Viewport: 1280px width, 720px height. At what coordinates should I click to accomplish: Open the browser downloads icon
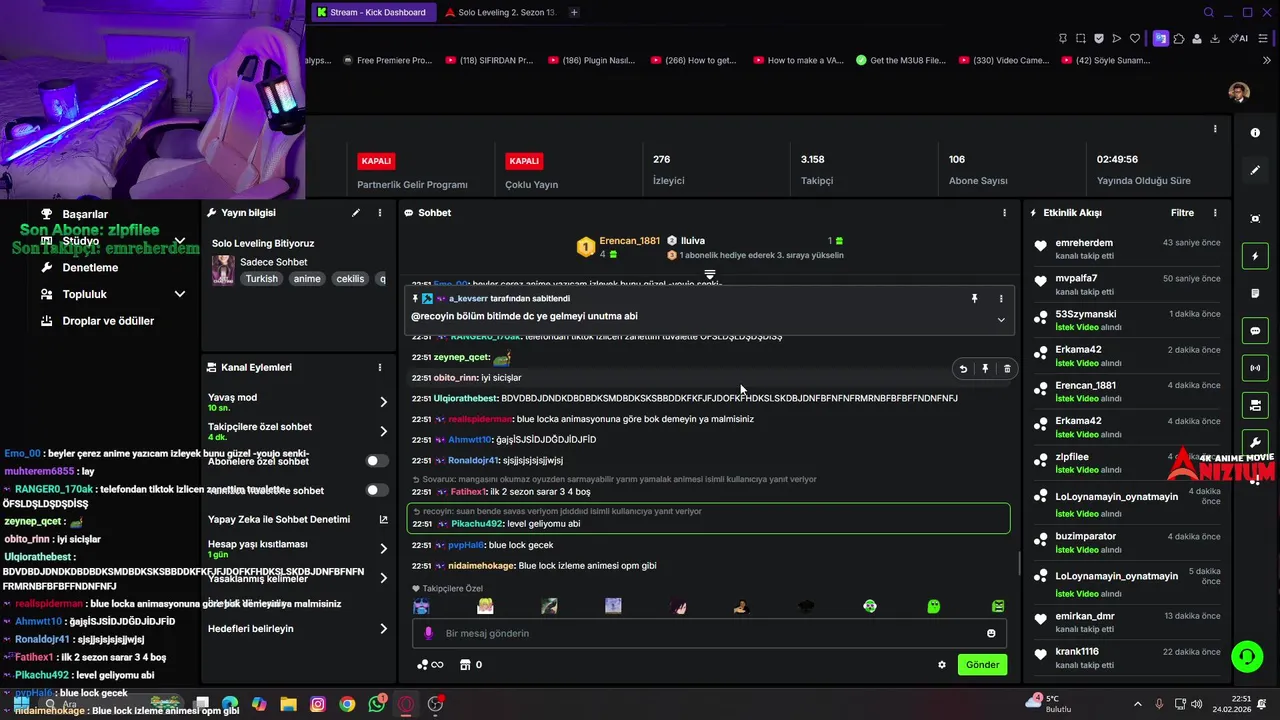[1215, 38]
